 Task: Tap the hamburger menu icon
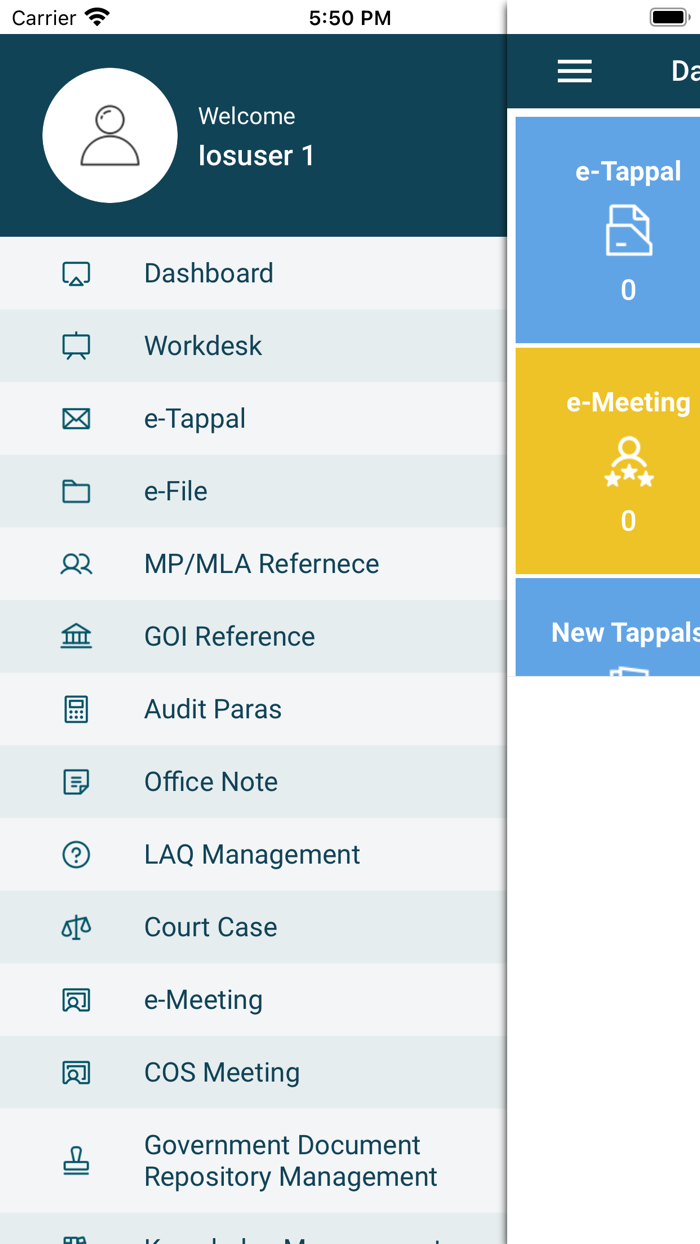(575, 71)
